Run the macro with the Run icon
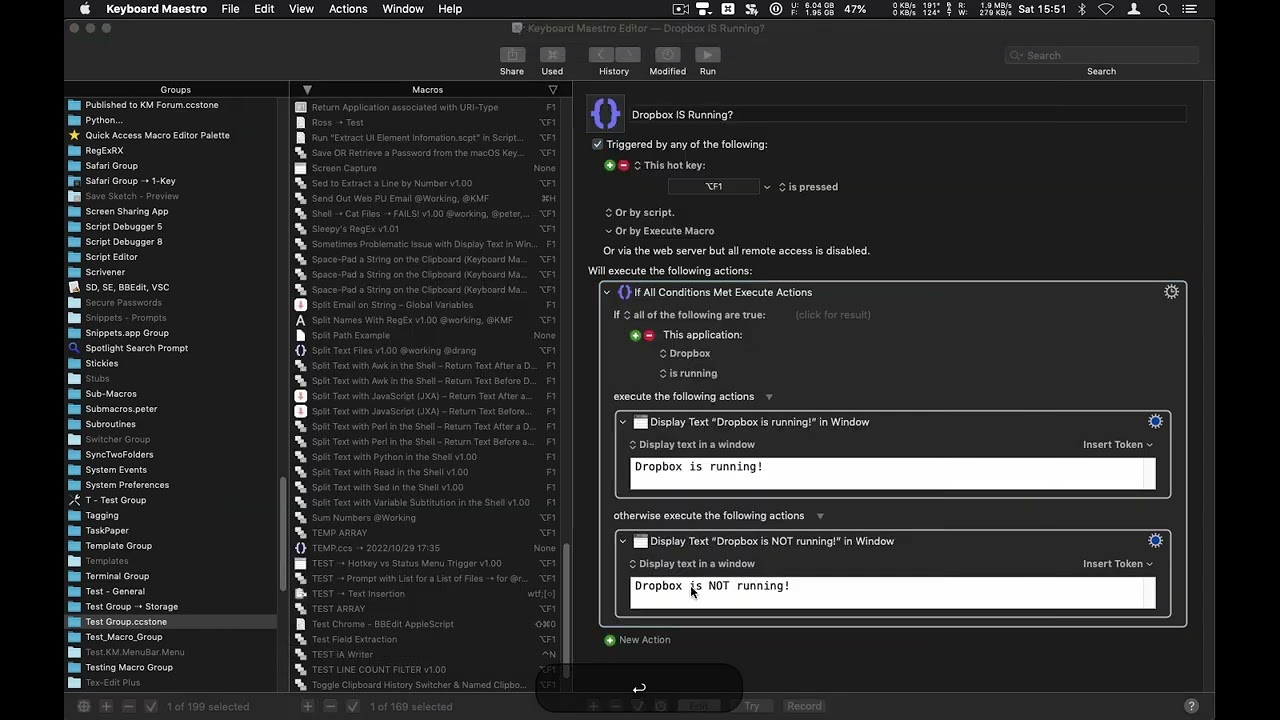Screen dimensions: 1280x720 click(x=707, y=55)
